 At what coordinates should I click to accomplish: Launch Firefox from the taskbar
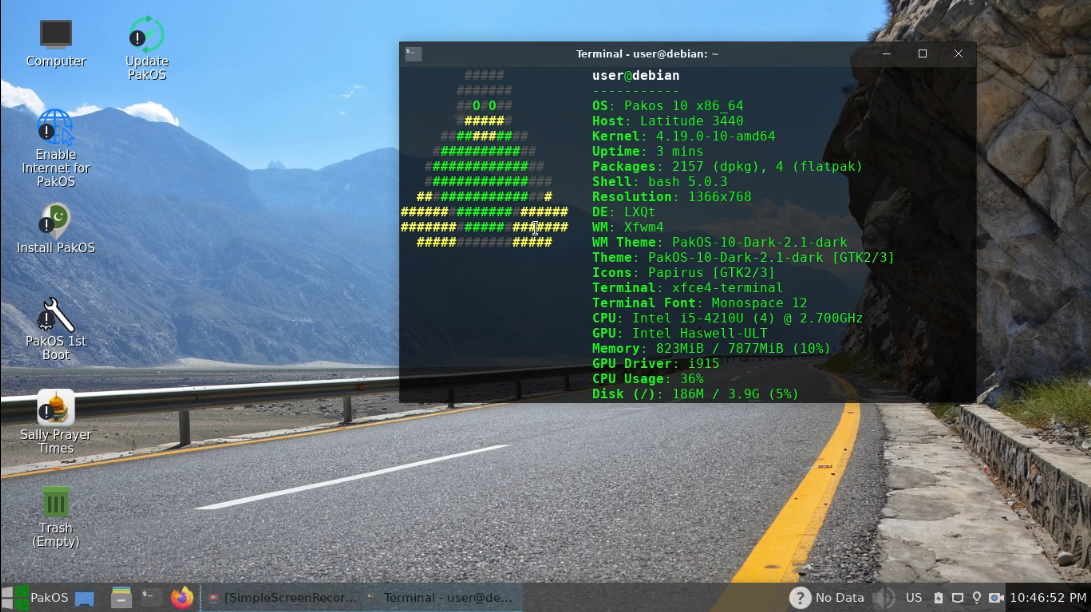182,597
